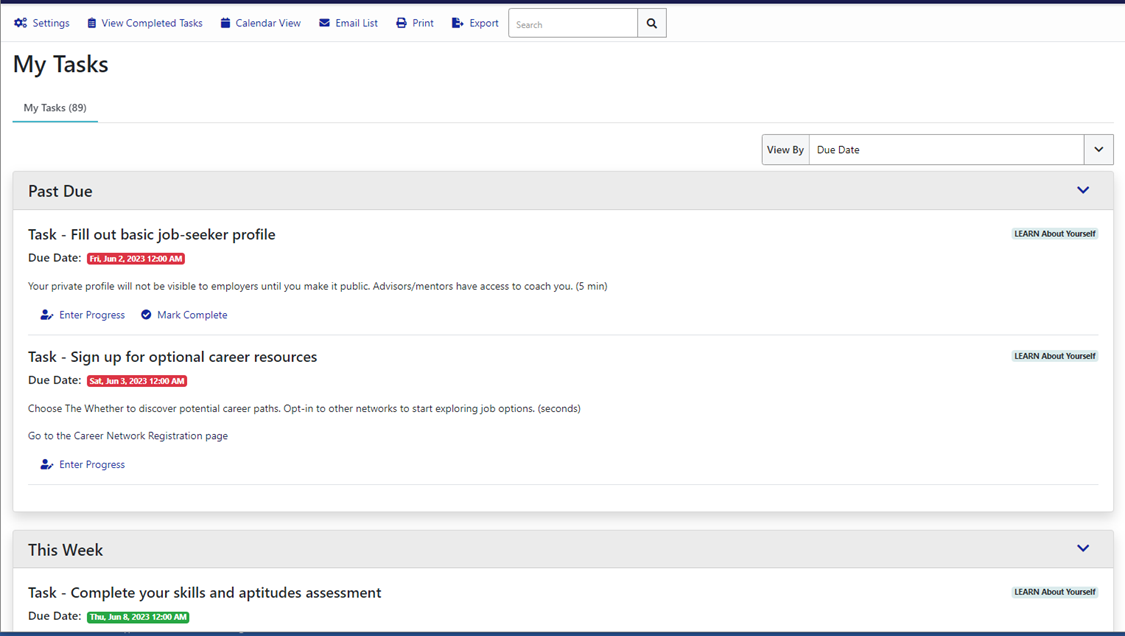The image size is (1125, 636).
Task: Click LEARN About Yourself tag on job-seeker profile task
Action: coord(1055,234)
